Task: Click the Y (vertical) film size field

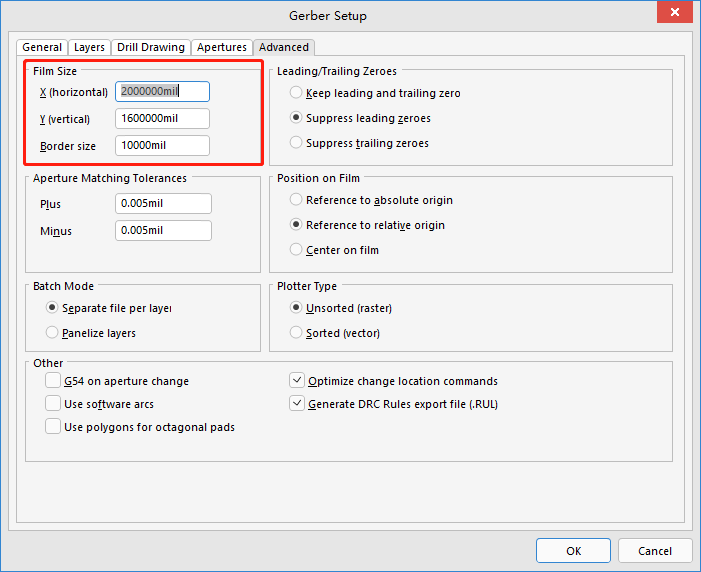Action: (162, 119)
